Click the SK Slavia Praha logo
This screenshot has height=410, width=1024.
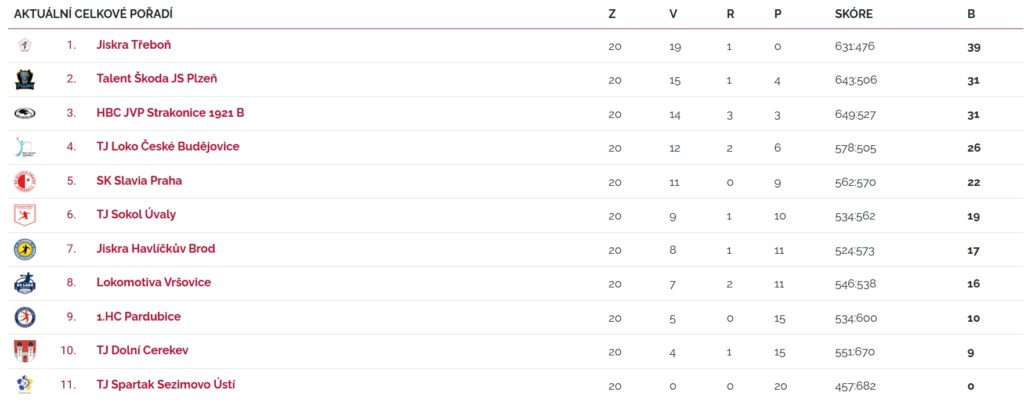25,181
